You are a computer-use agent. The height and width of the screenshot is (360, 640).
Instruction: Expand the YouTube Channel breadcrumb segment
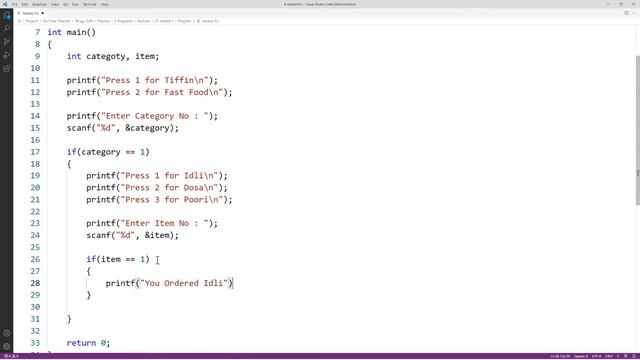click(56, 21)
